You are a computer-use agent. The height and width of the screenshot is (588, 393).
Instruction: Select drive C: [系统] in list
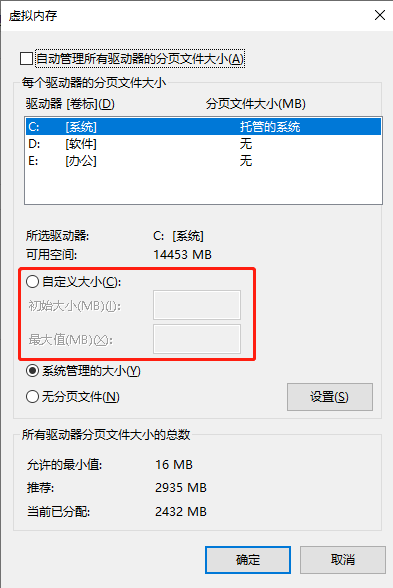pos(203,127)
